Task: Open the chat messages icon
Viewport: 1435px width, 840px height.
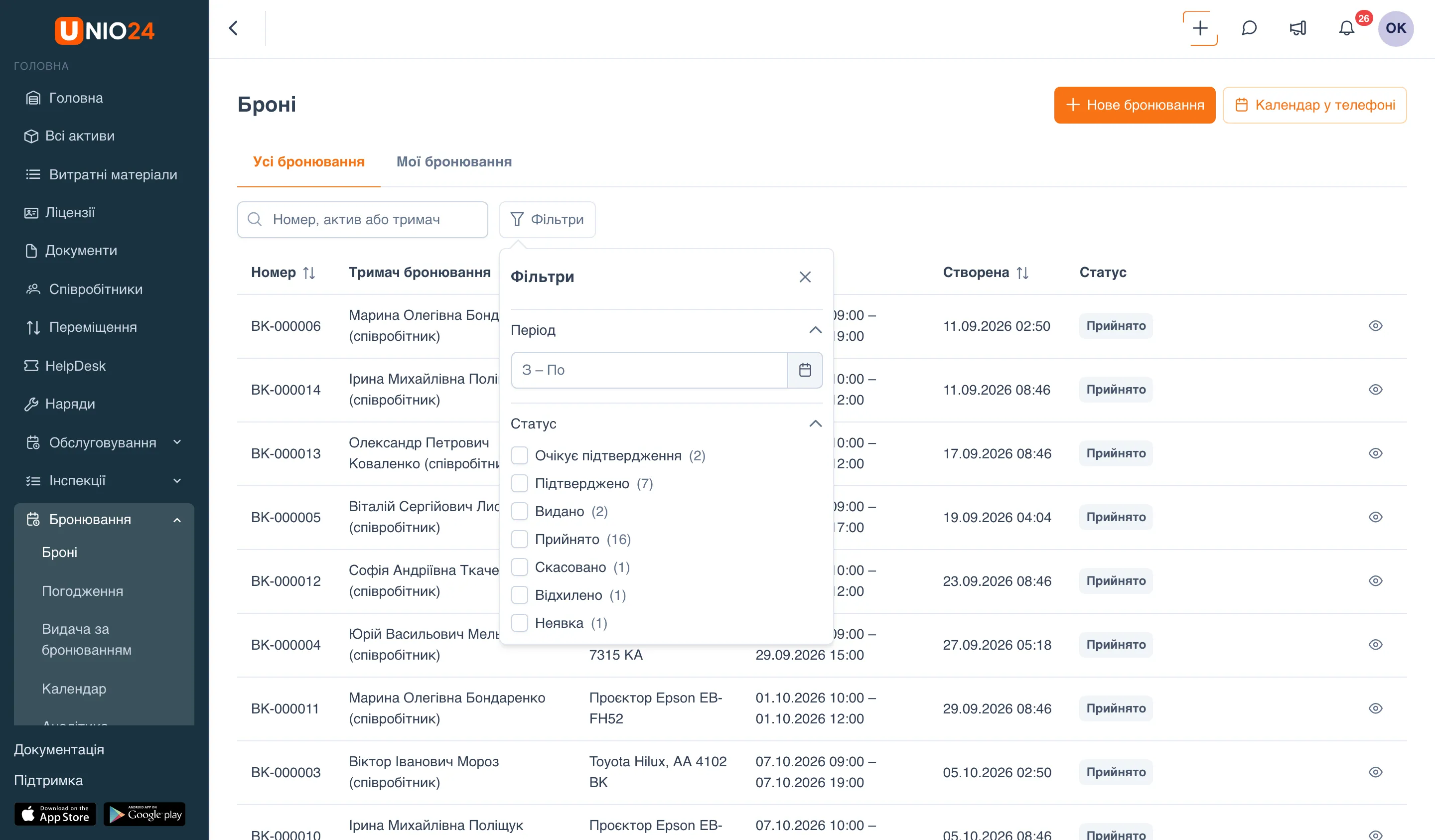Action: (x=1249, y=28)
